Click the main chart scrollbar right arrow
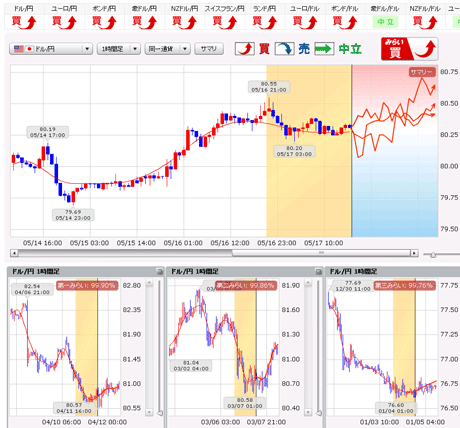This screenshot has height=428, width=460. [414, 253]
